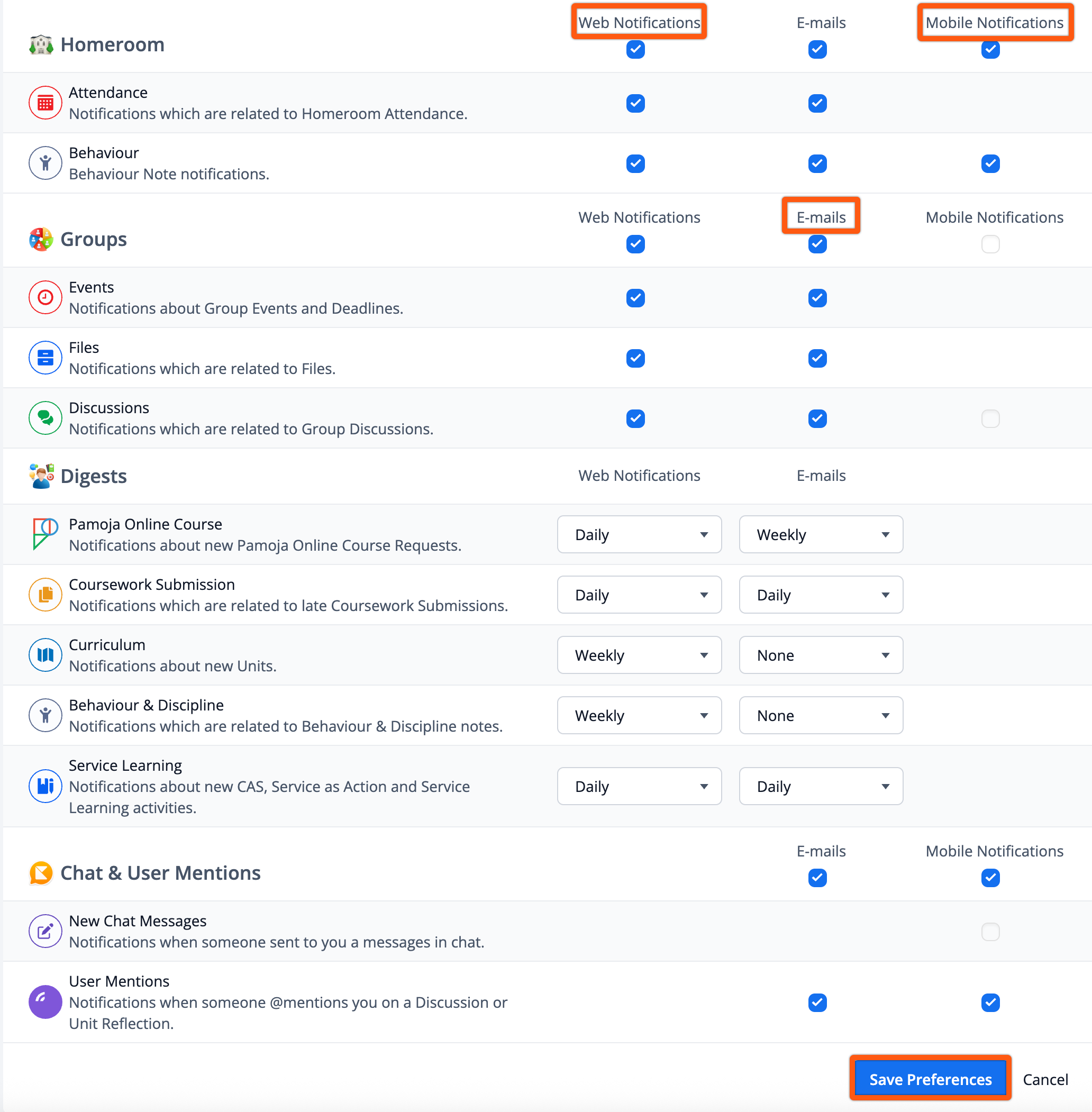Click the New Chat Messages pencil icon

click(x=46, y=932)
